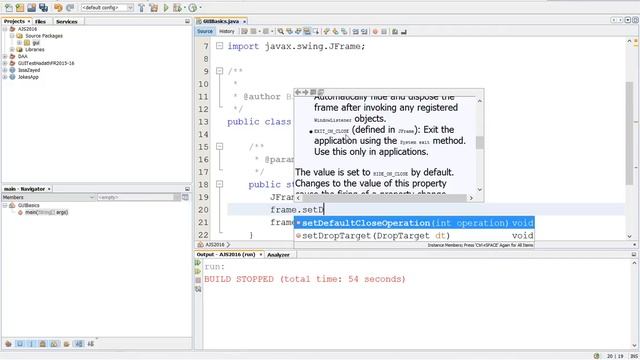This screenshot has height=360, width=640.
Task: Toggle Show Non-Public Members filter in Navigator
Action: point(42,344)
